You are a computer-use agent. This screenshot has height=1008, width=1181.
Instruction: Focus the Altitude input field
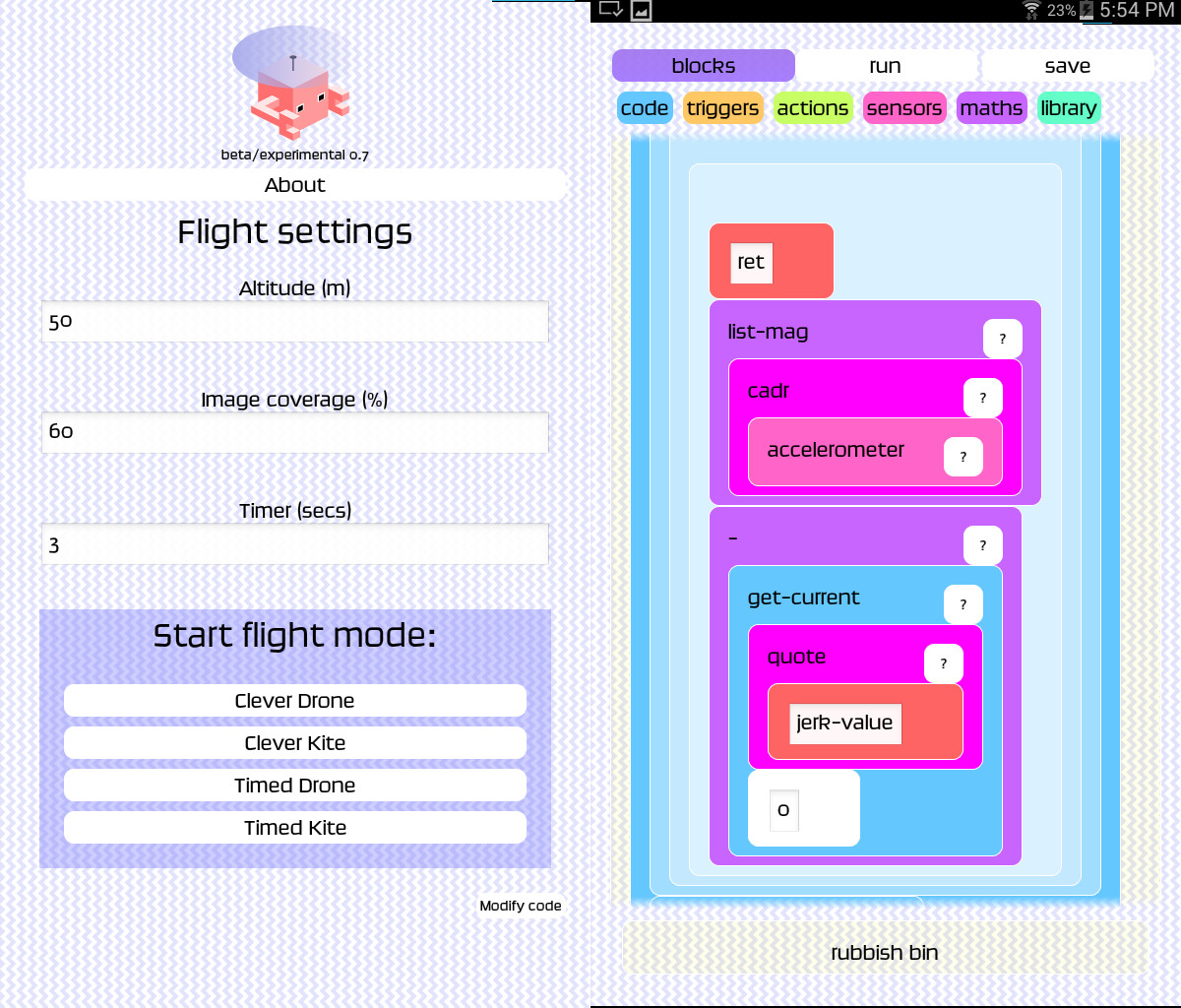coord(294,322)
